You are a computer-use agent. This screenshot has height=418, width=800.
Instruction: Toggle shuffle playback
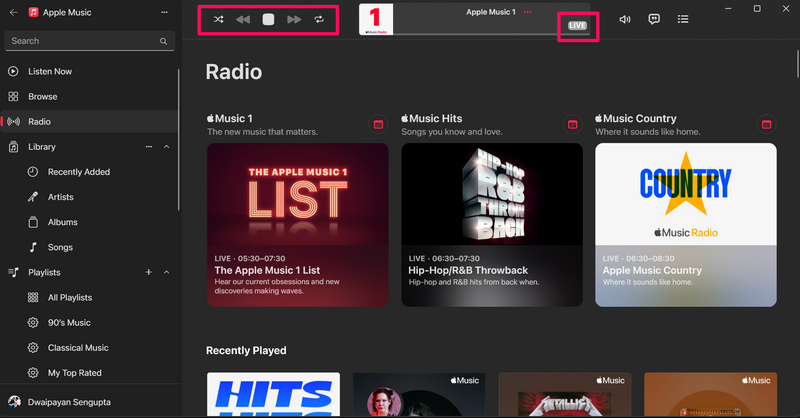(x=219, y=19)
